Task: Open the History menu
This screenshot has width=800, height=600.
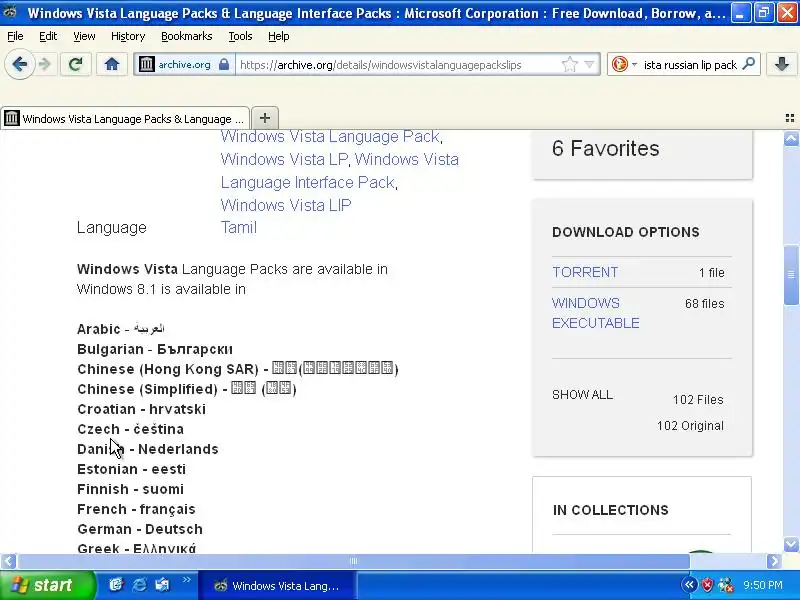Action: pyautogui.click(x=128, y=36)
